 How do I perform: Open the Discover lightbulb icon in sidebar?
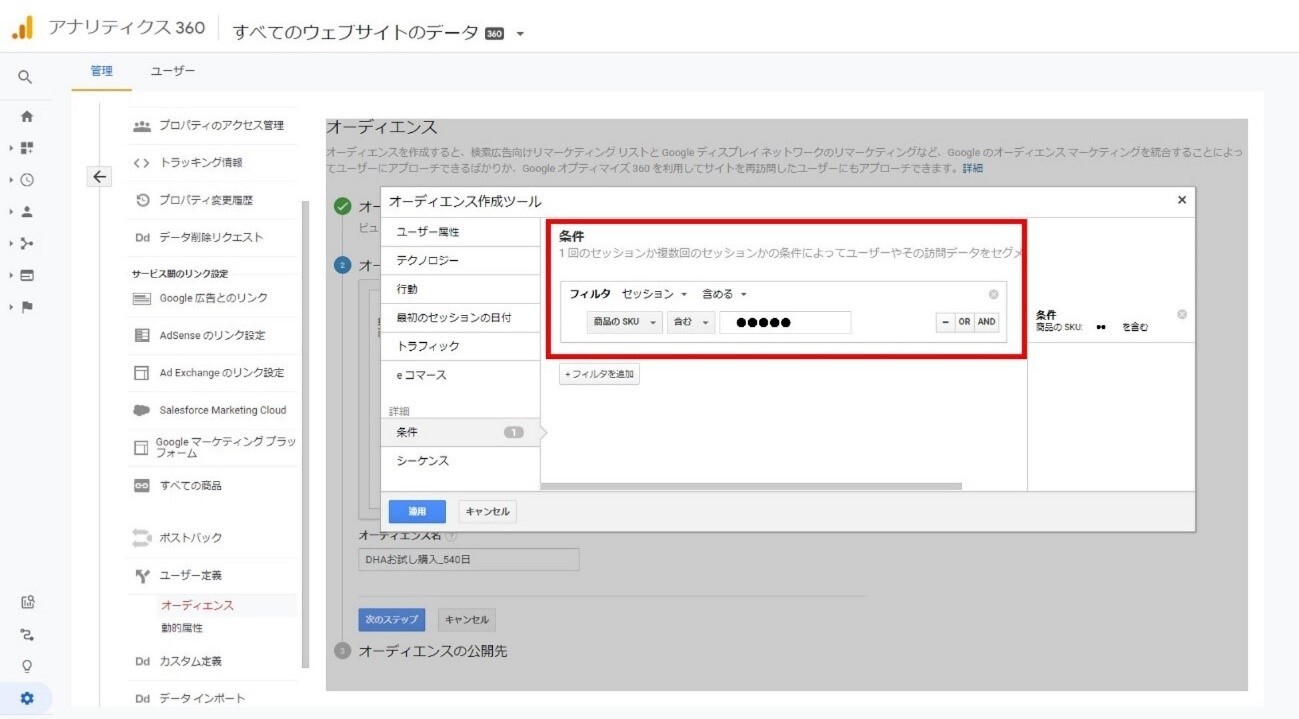click(x=27, y=666)
